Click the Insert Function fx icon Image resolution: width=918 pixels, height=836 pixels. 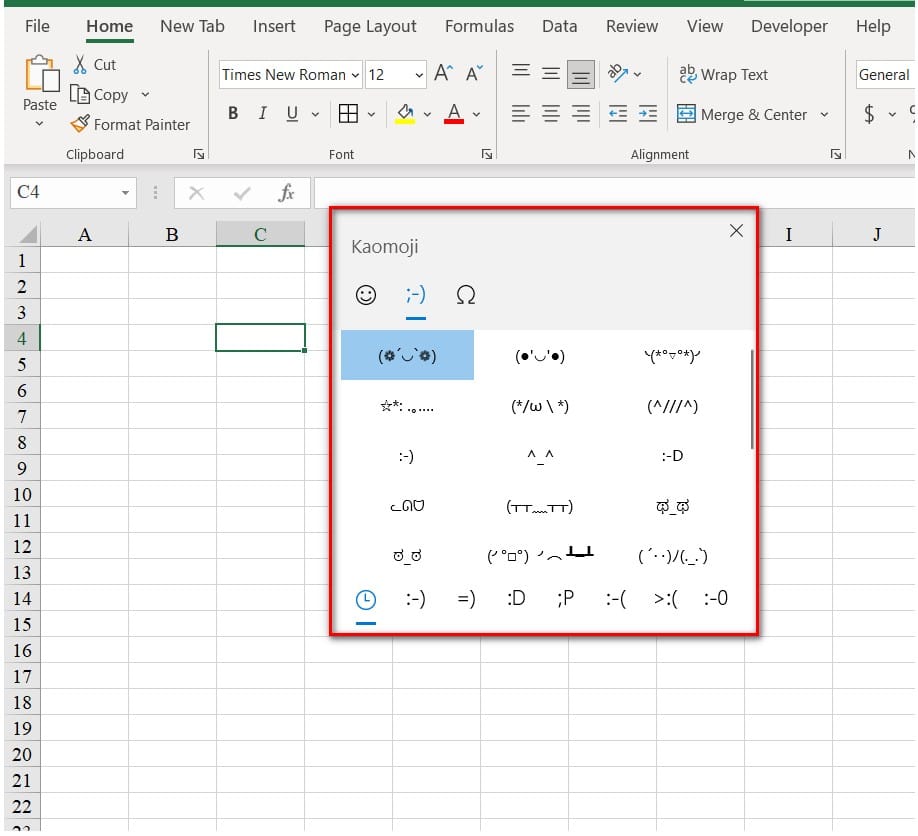[286, 193]
